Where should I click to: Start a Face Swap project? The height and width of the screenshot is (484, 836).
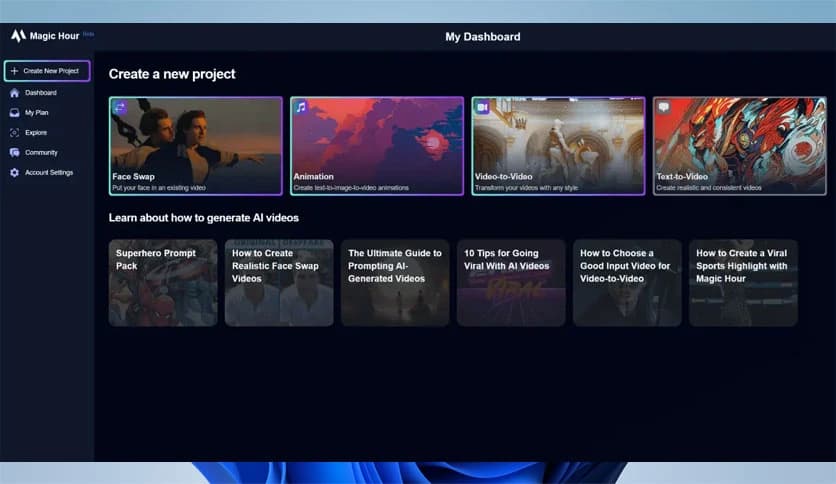pyautogui.click(x=196, y=146)
